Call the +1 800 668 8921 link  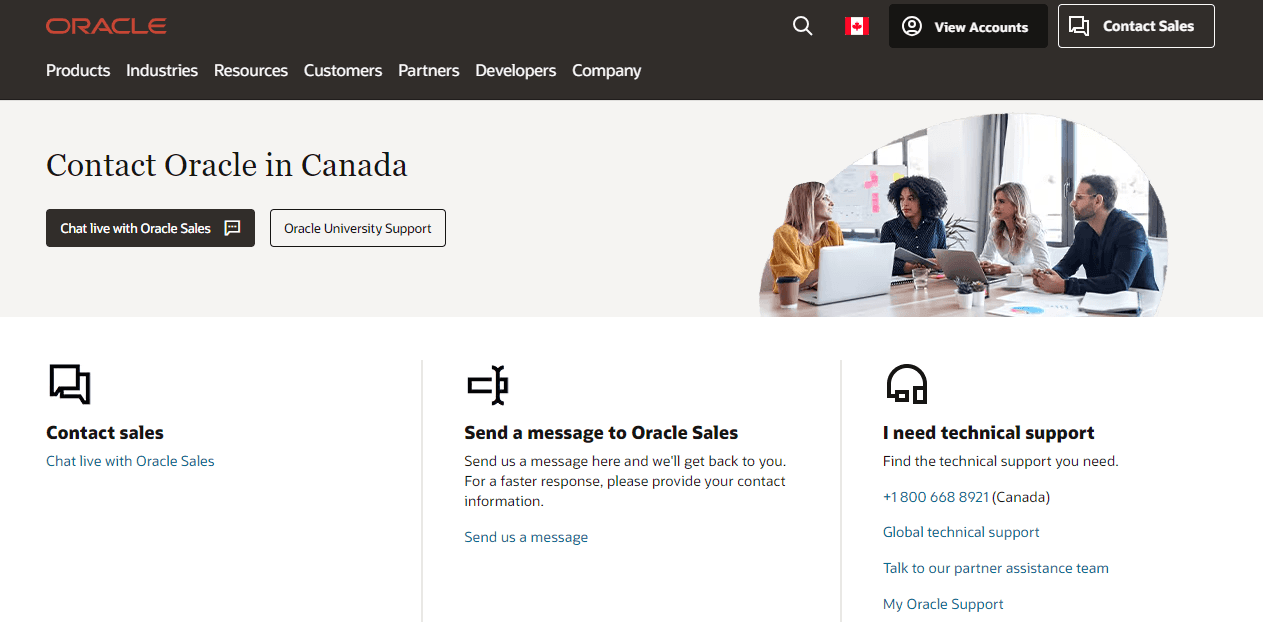click(936, 497)
